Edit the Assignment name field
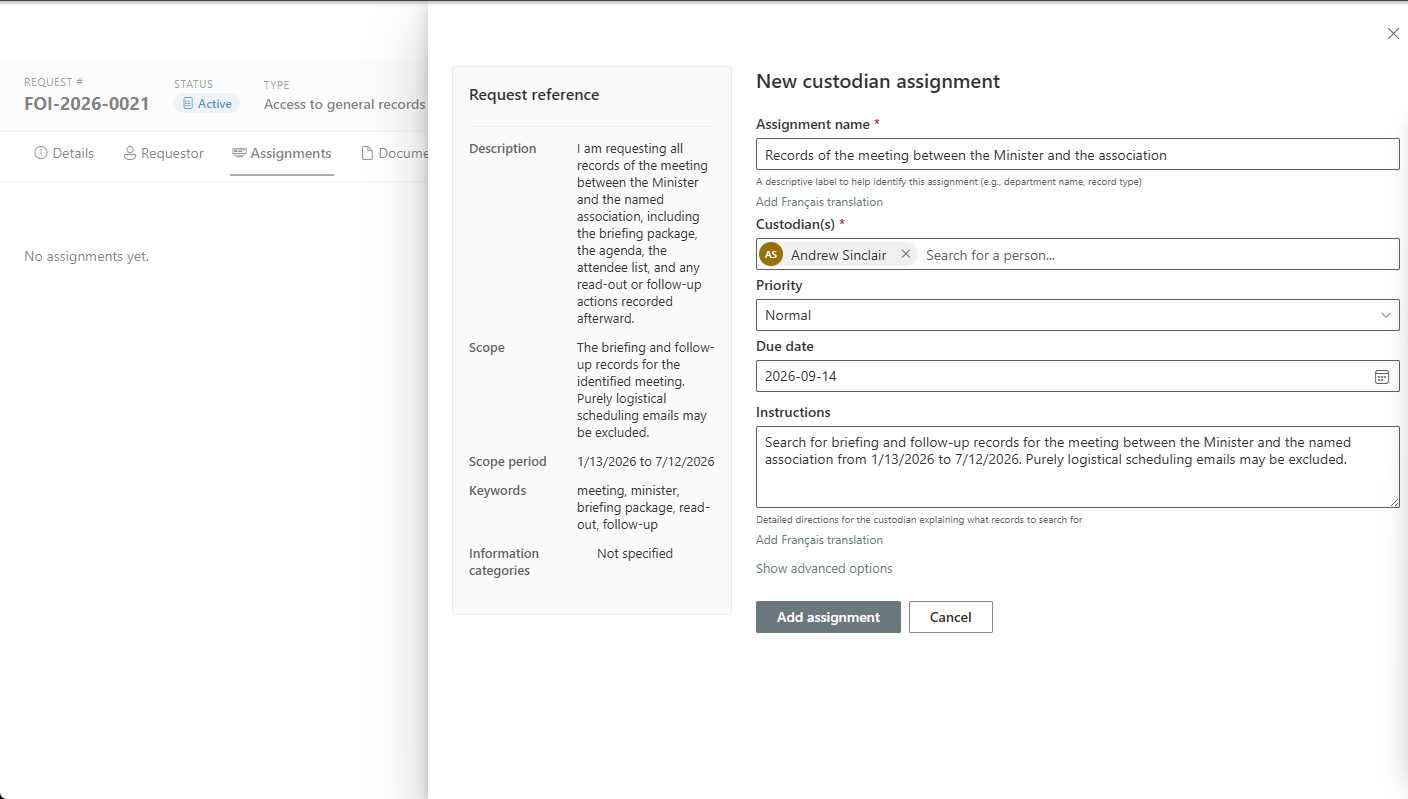 click(x=1077, y=154)
